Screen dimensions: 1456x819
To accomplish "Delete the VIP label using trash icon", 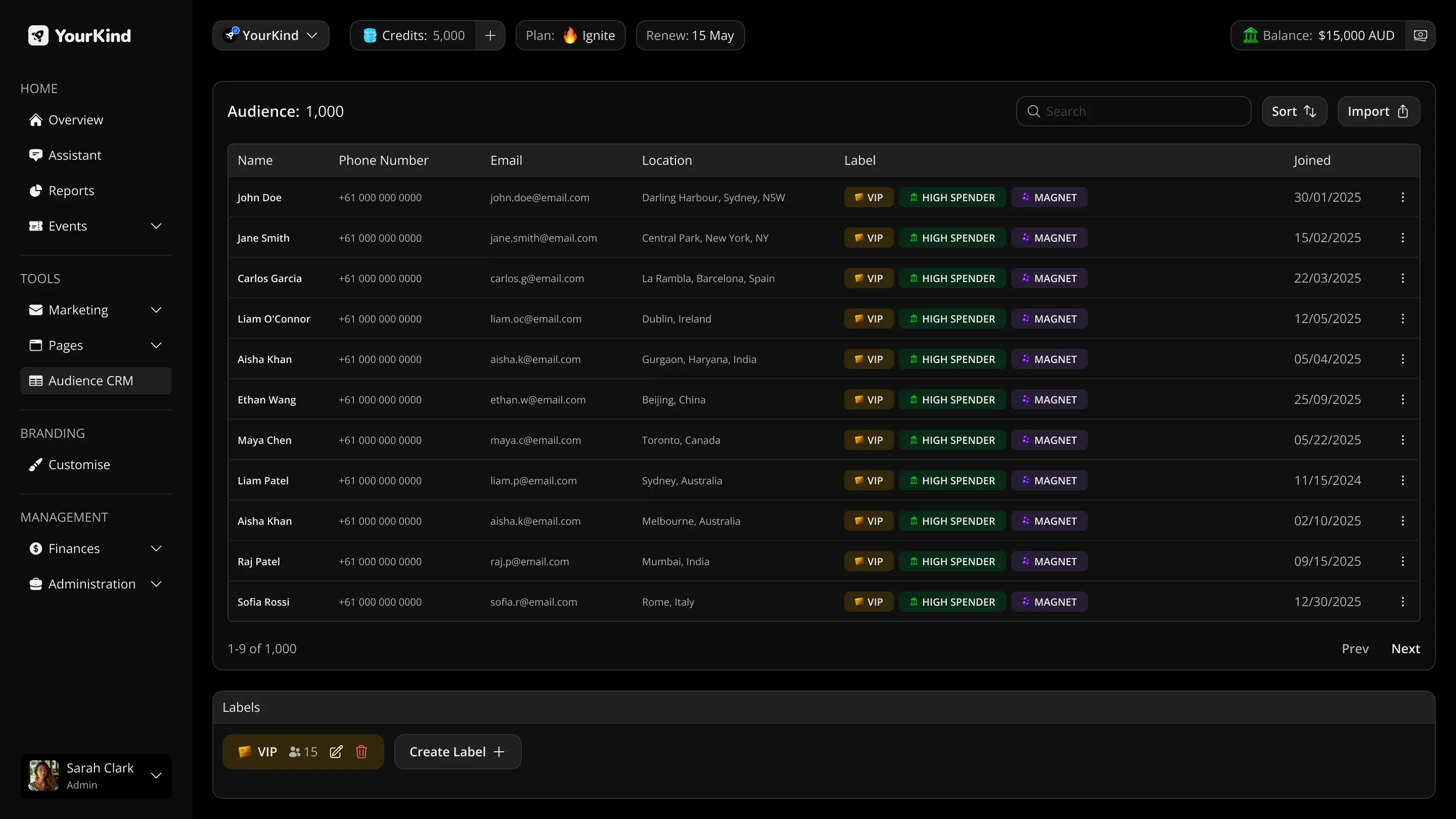I will [x=362, y=752].
